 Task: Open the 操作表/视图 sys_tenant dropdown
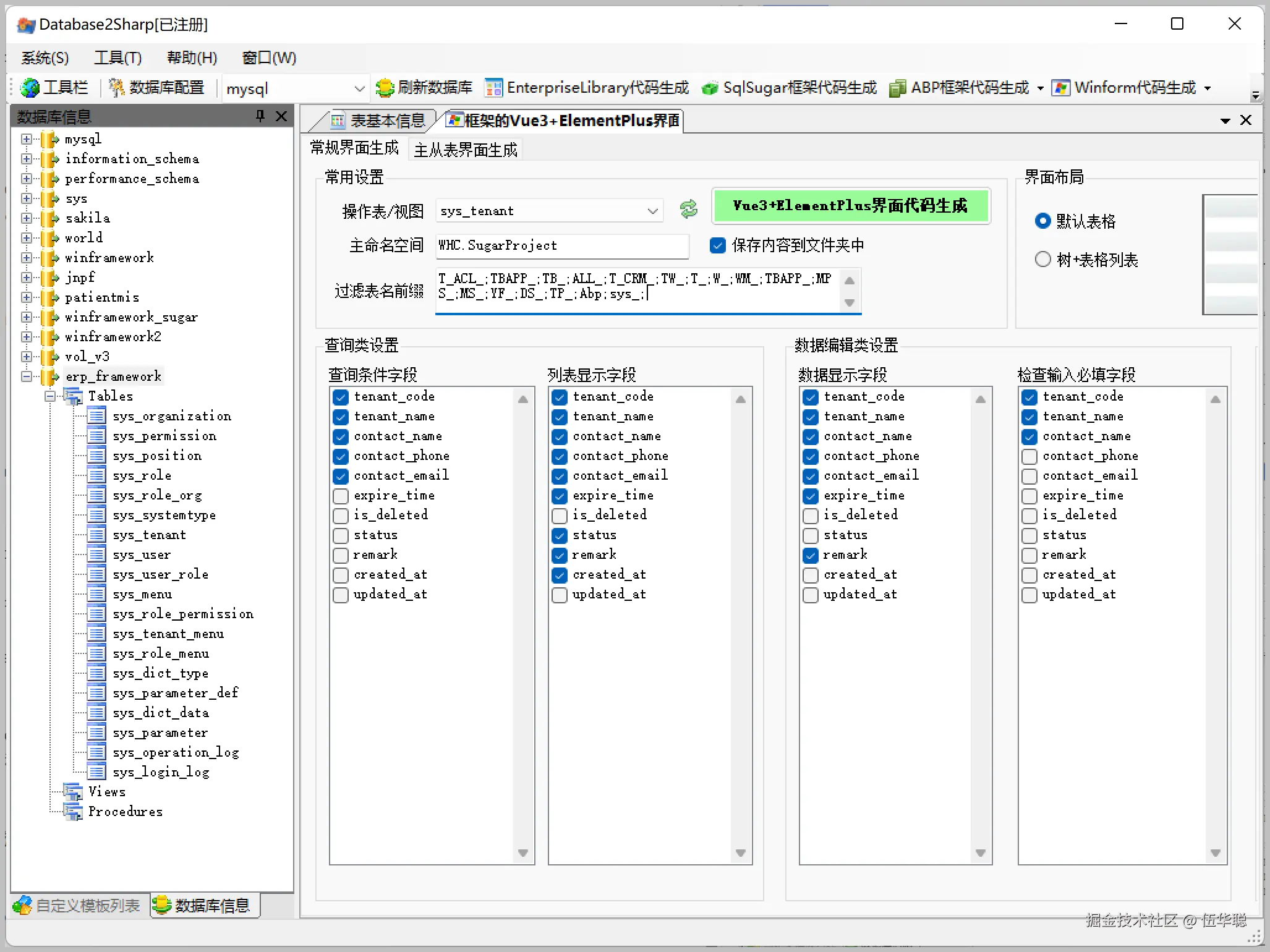point(652,210)
